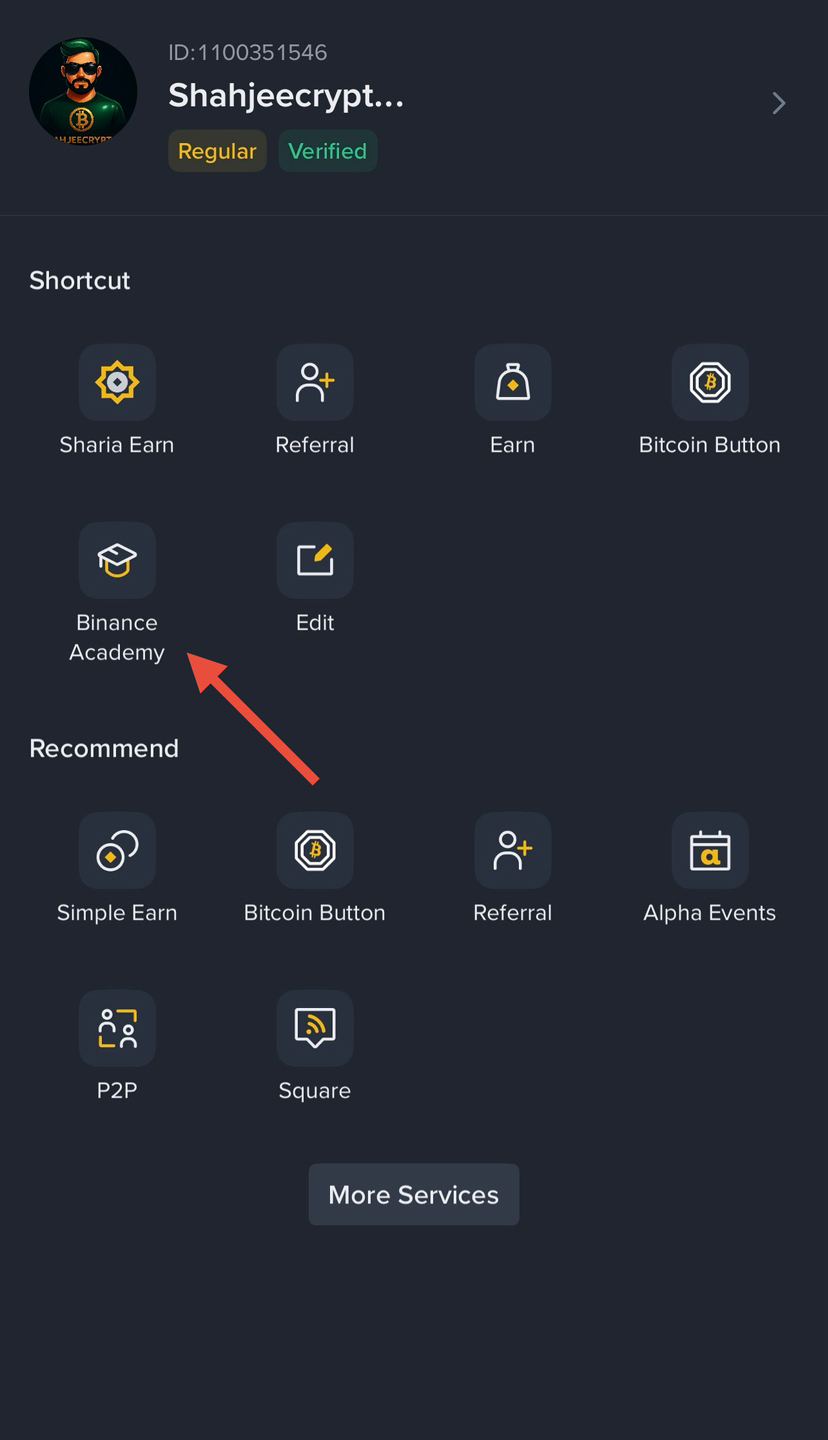Open the Earn money bag icon

pyautogui.click(x=512, y=382)
